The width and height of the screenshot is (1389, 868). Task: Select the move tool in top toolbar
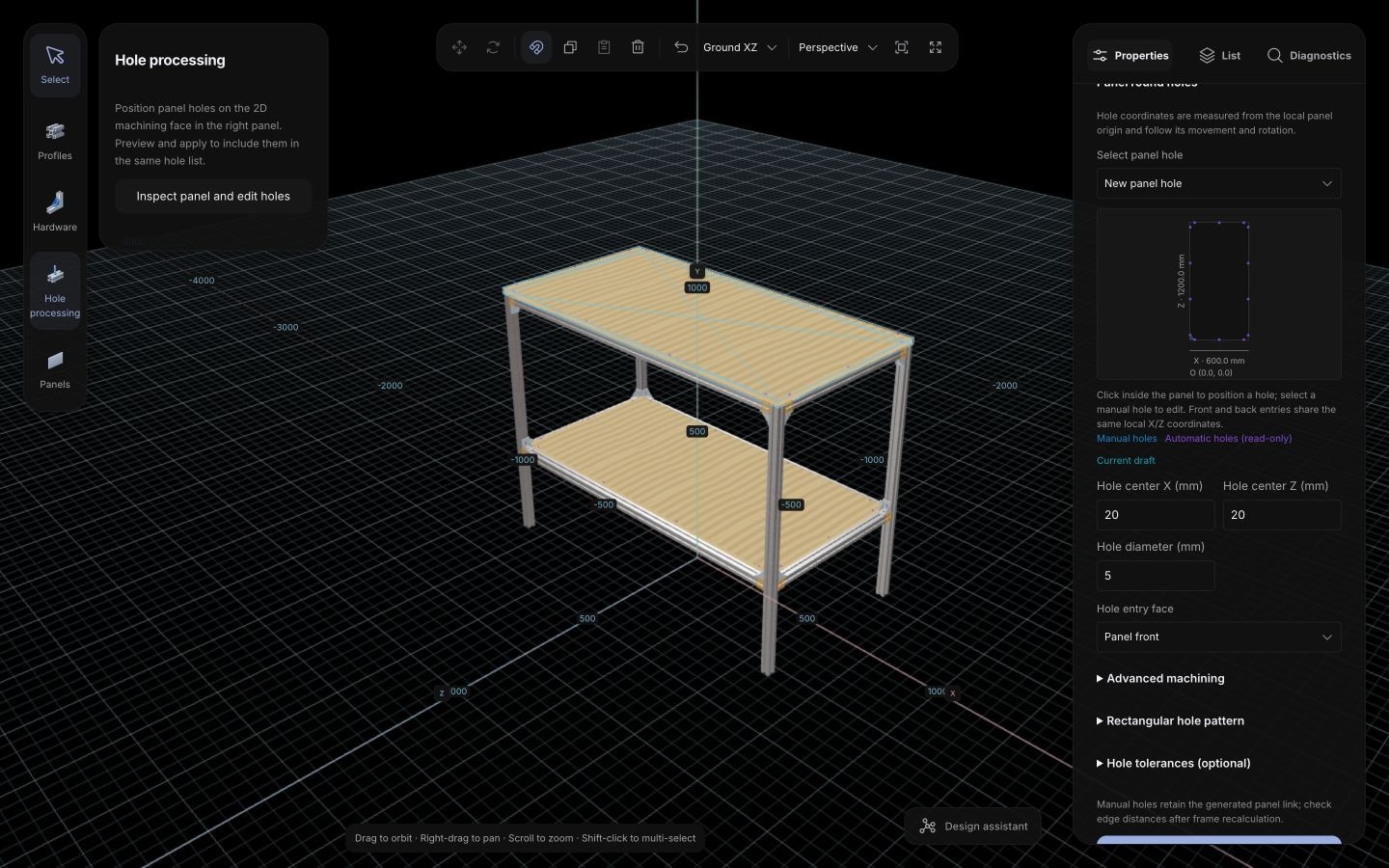tap(459, 47)
